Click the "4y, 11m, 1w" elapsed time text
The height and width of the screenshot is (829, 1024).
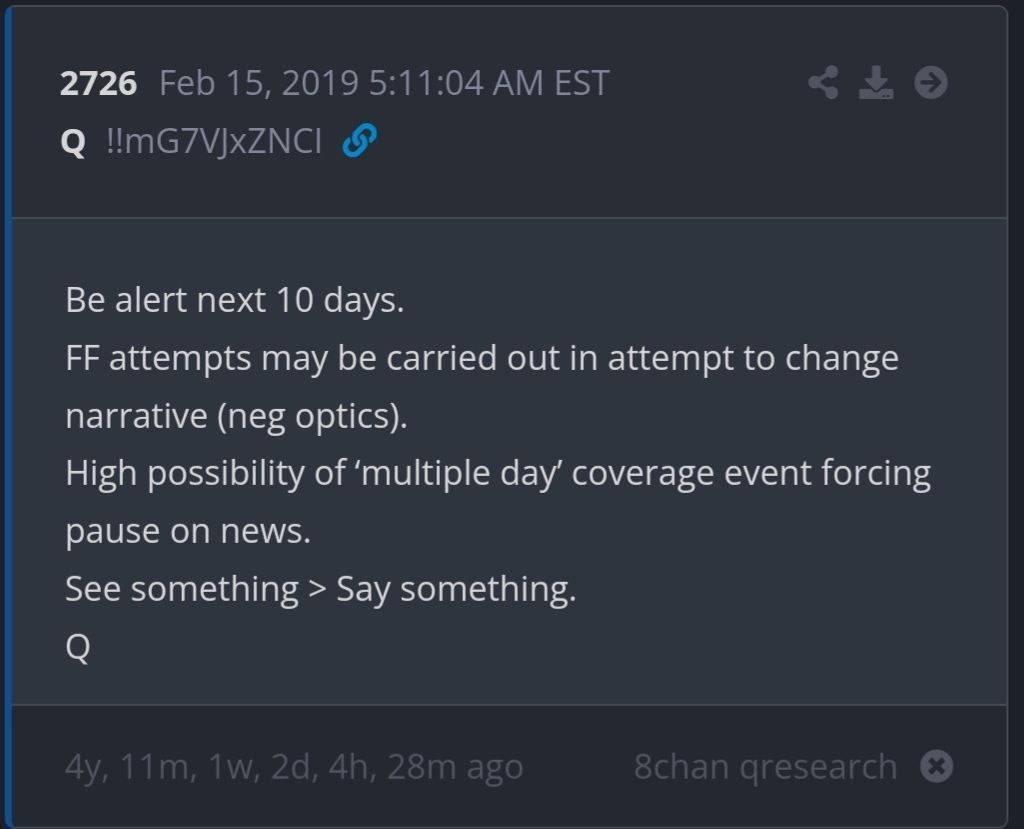(x=294, y=767)
